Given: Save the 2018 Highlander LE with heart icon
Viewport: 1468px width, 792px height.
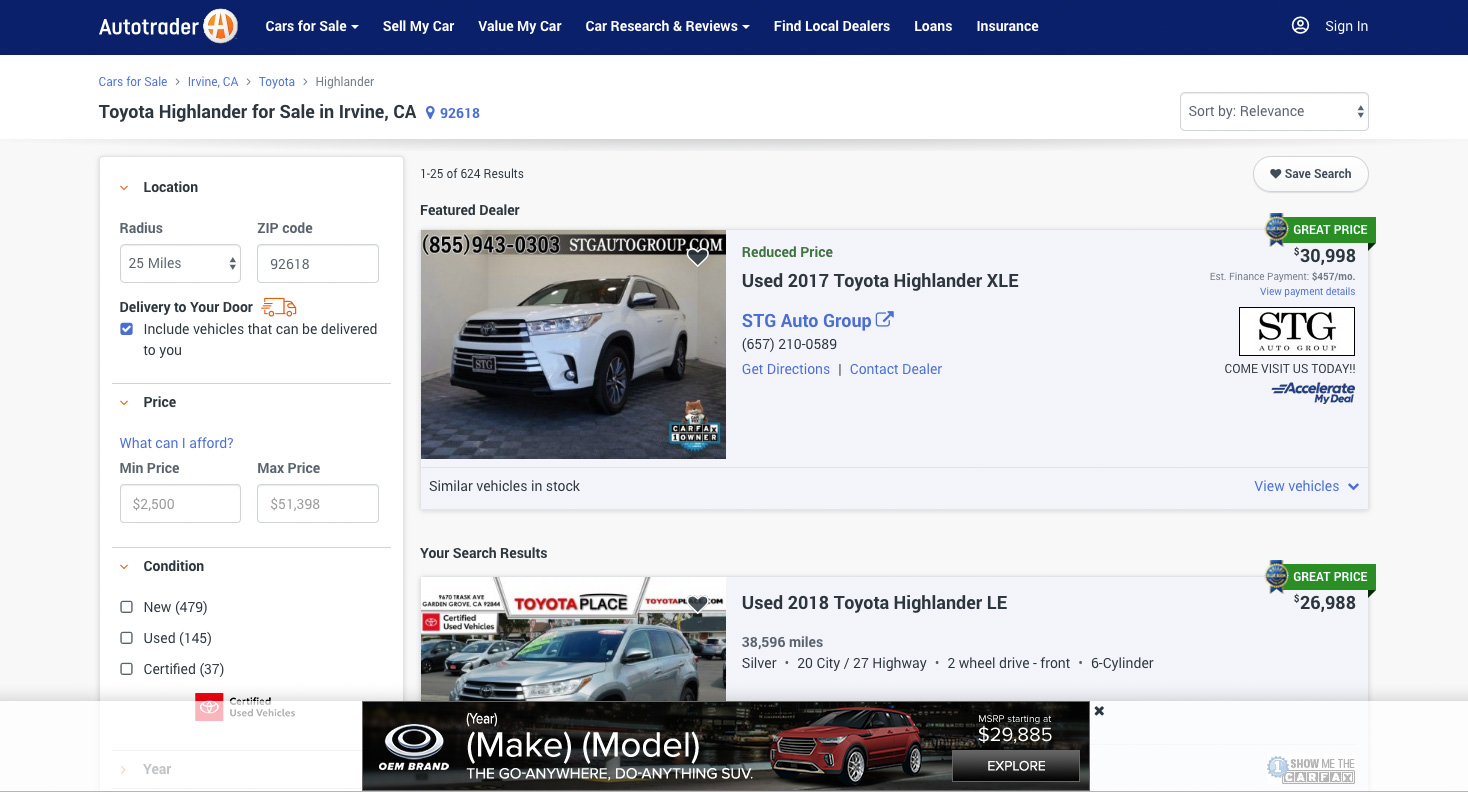Looking at the screenshot, I should click(x=698, y=604).
